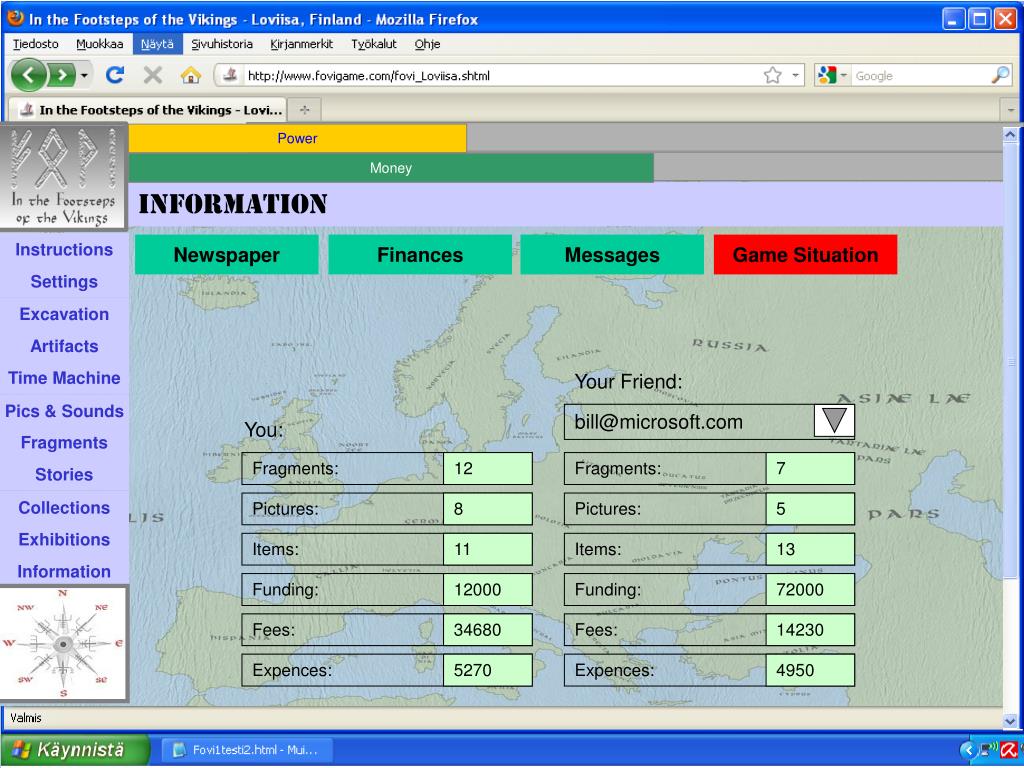
Task: Open the Information sidebar link
Action: (x=64, y=571)
